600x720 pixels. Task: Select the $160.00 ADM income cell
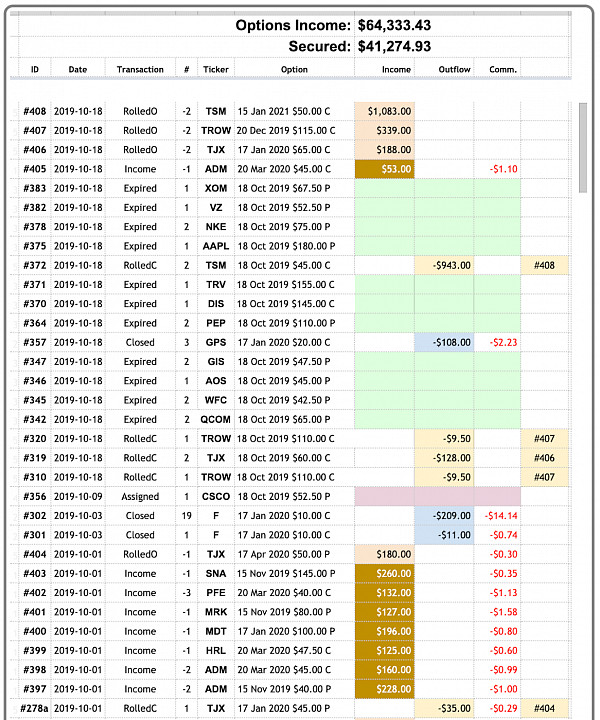[385, 671]
